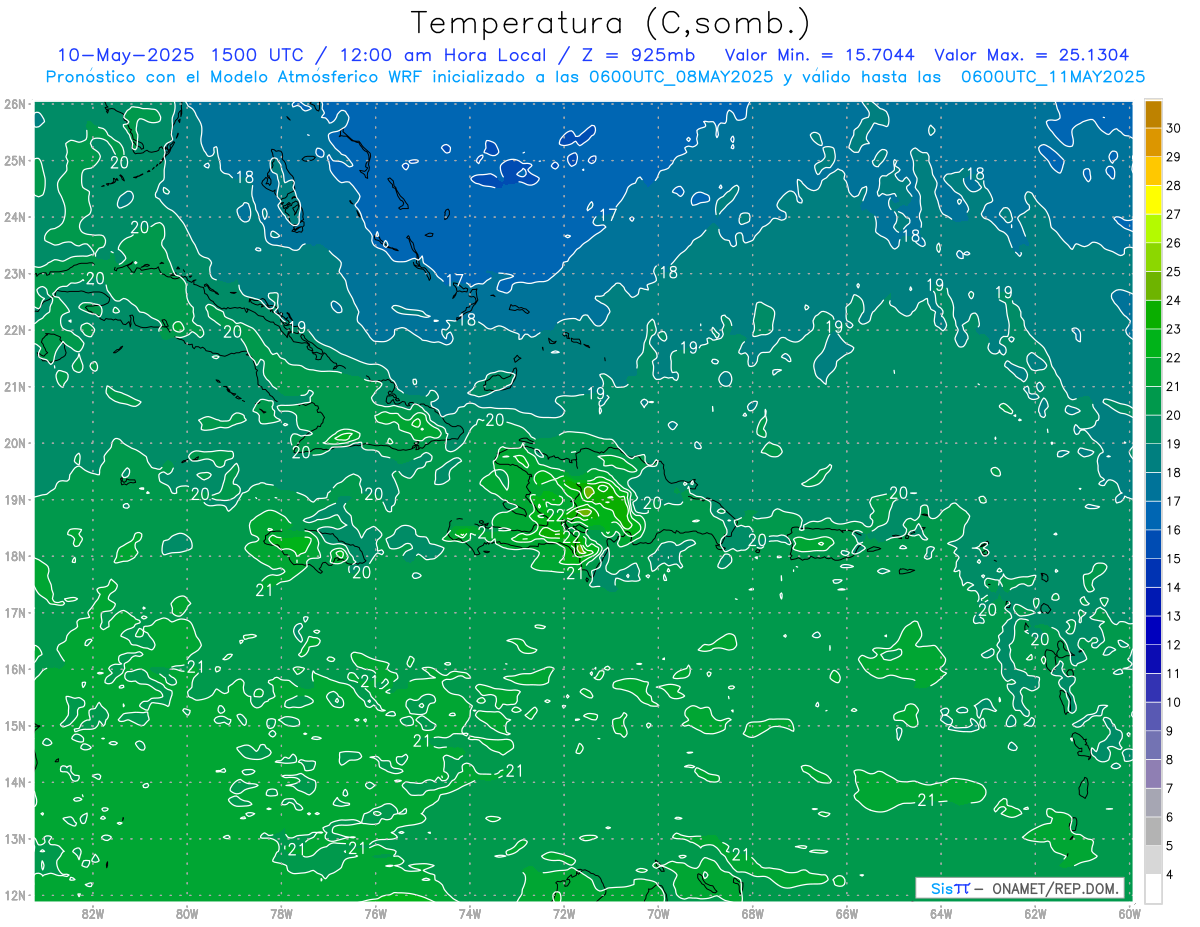Click the "78W" longitude axis label
This screenshot has height=927, width=1200.
281,913
